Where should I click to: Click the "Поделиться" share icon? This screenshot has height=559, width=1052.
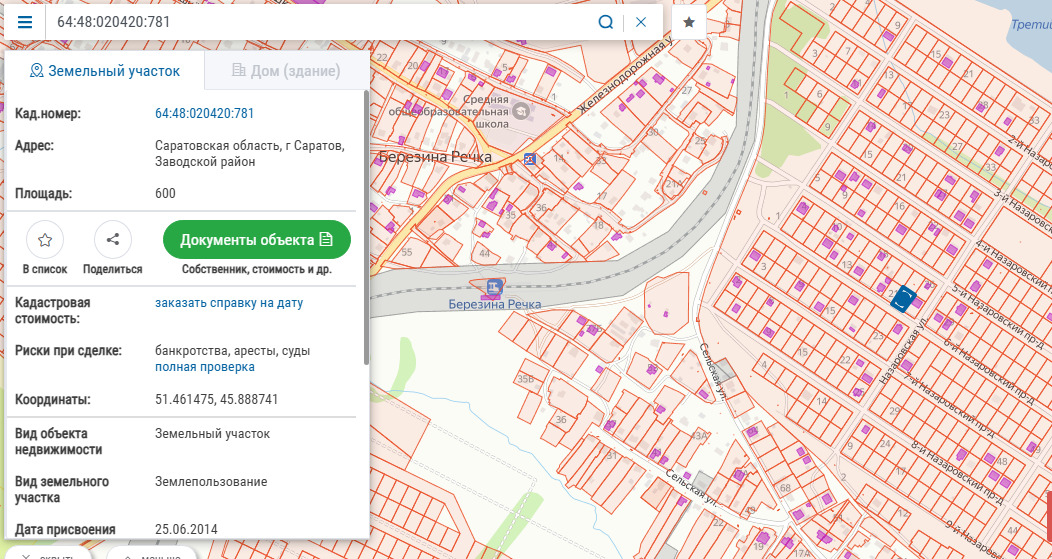(x=112, y=240)
